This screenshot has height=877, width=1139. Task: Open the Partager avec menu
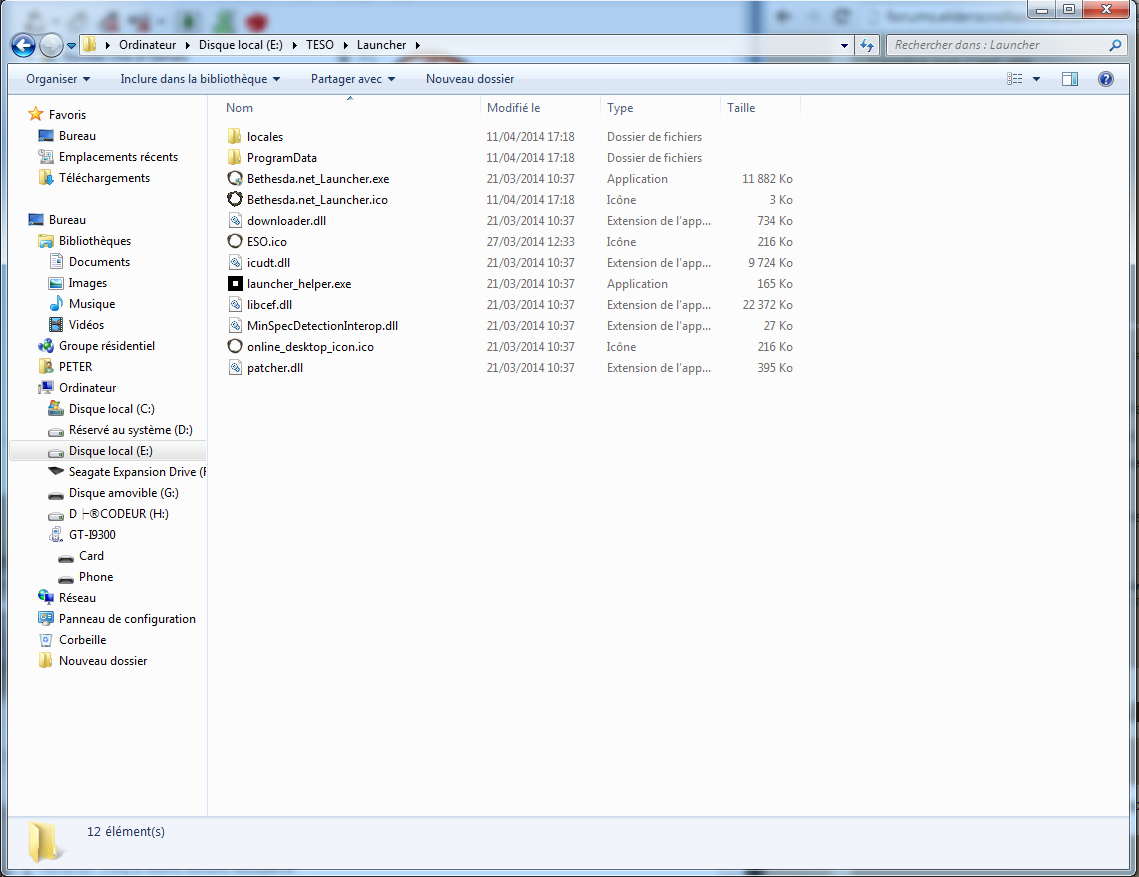tap(353, 78)
